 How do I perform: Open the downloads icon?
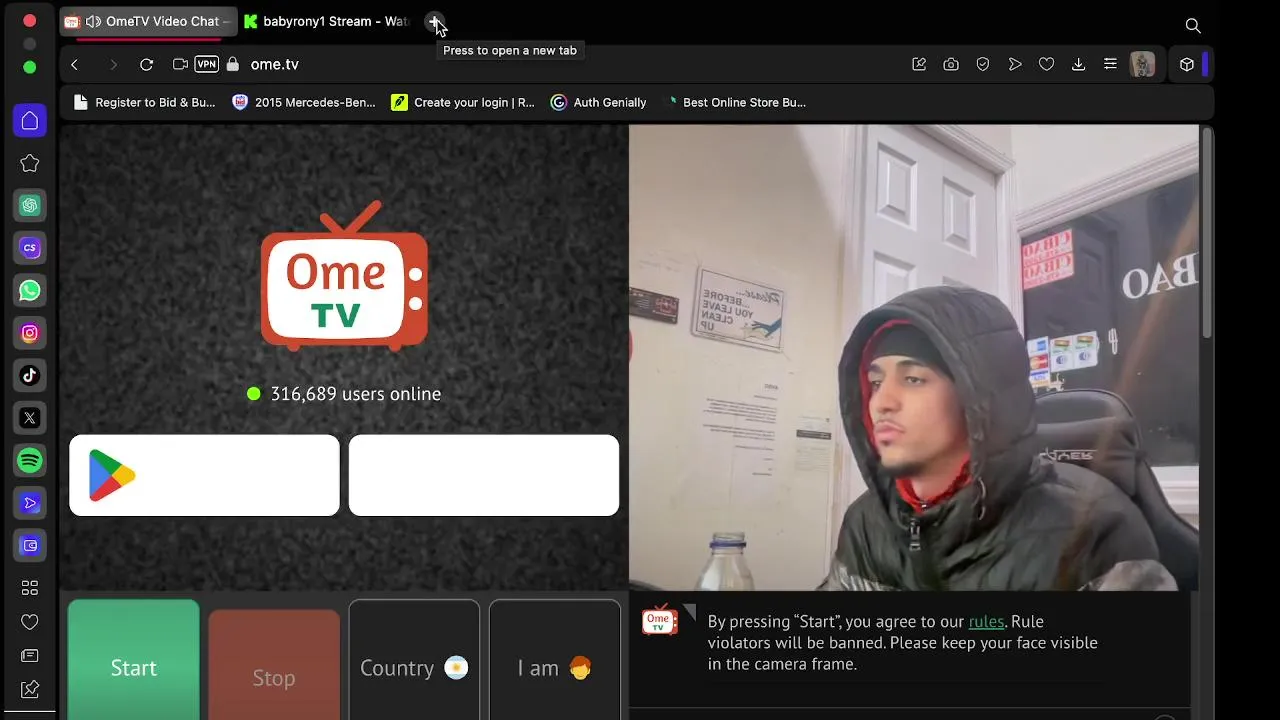click(1078, 64)
